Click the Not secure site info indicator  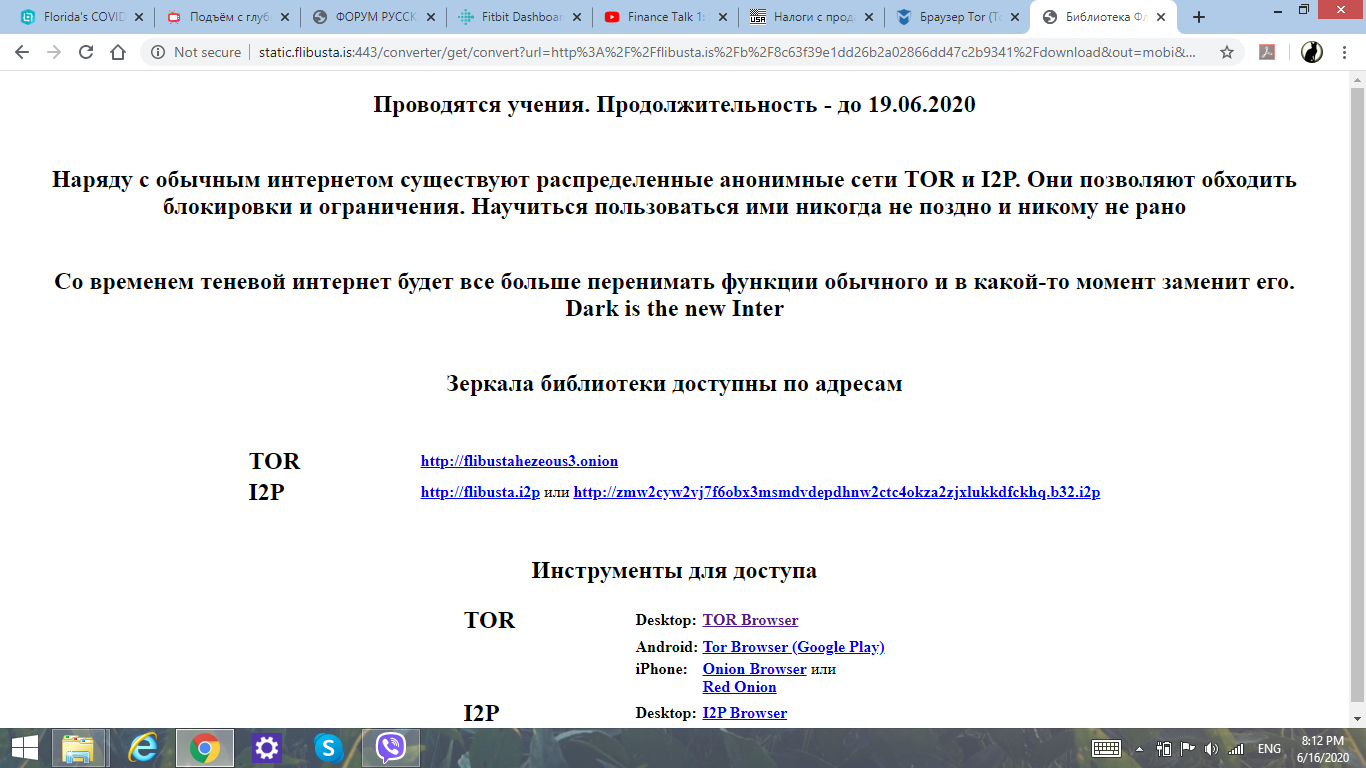[x=196, y=53]
